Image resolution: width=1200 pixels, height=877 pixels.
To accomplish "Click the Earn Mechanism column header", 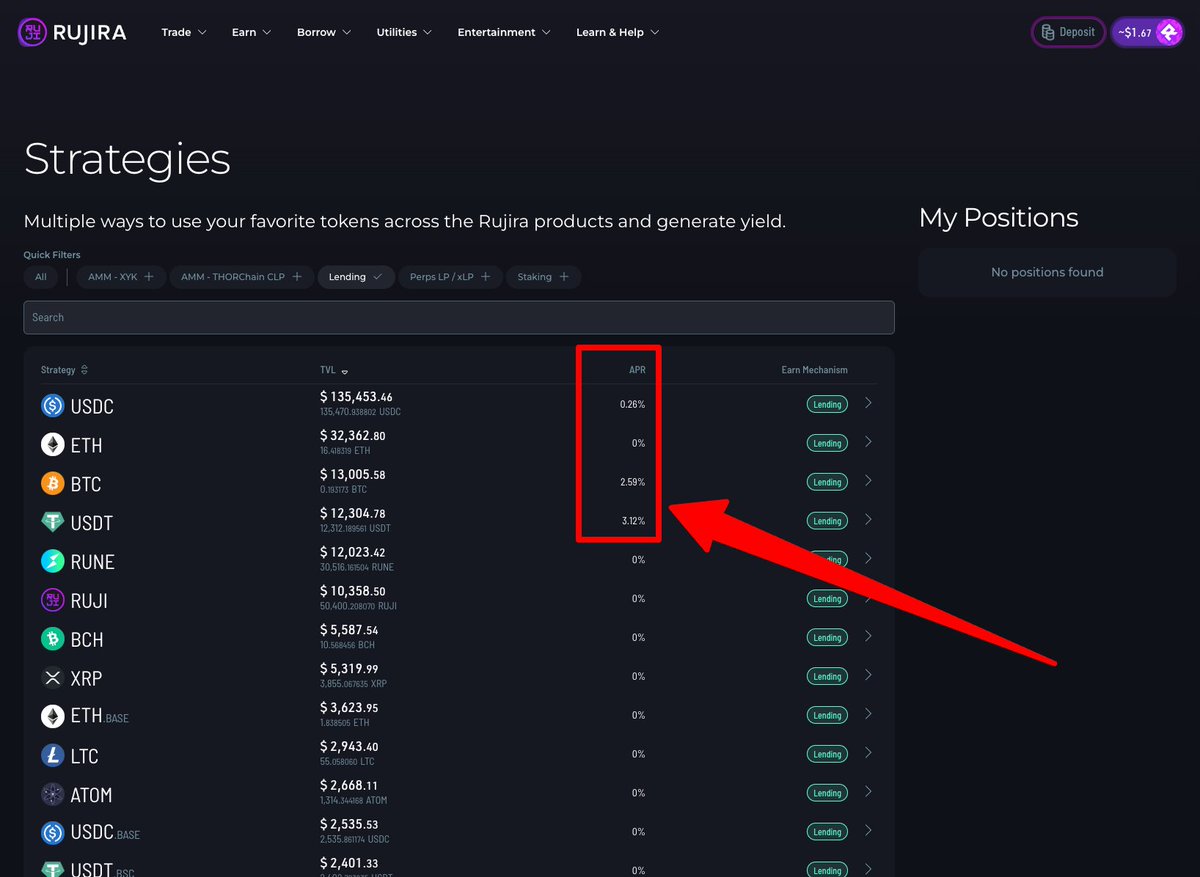I will click(814, 370).
